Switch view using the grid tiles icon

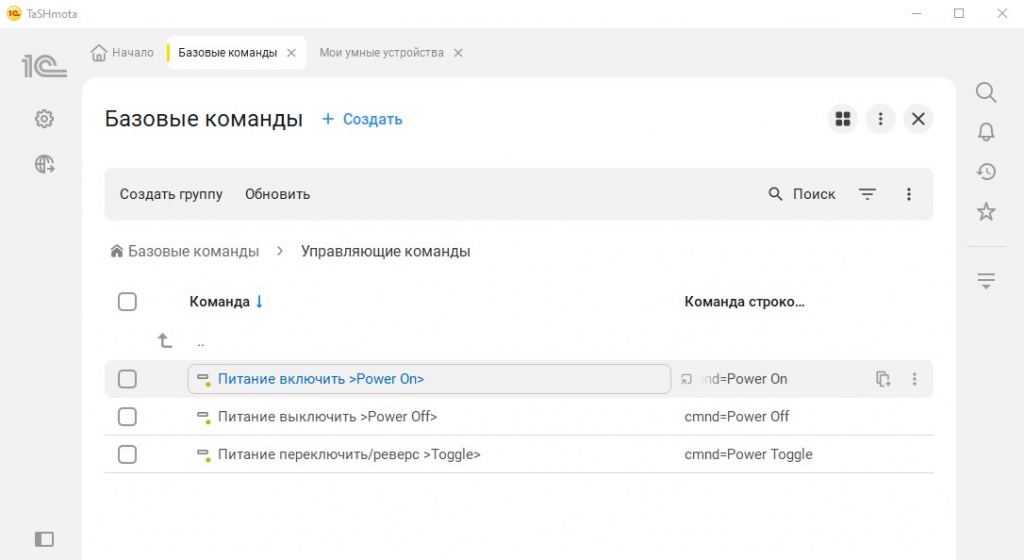point(843,119)
